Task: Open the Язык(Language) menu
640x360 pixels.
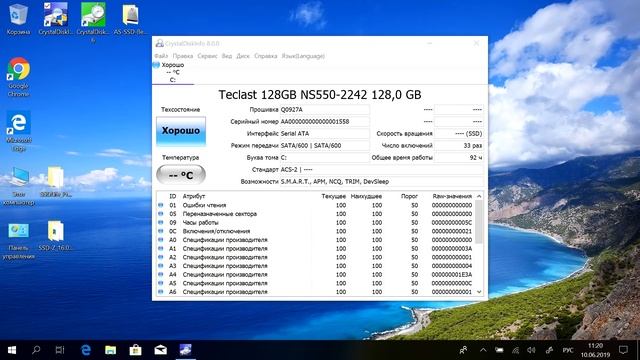Action: 303,56
